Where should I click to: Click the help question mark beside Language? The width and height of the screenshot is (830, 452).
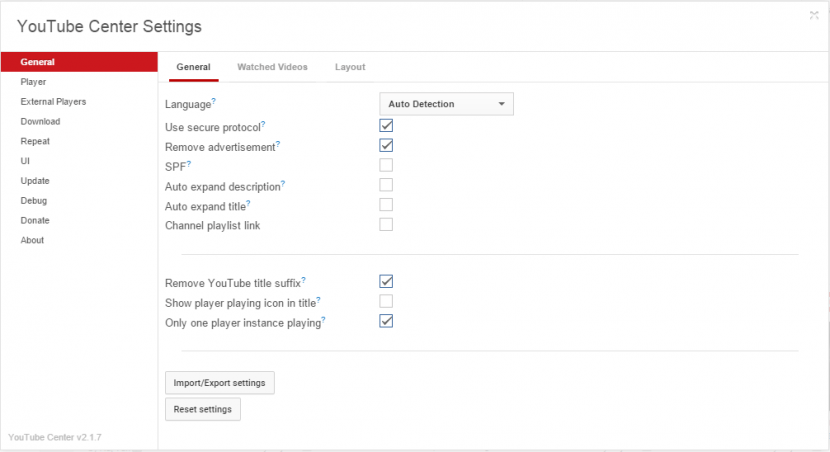coord(214,100)
